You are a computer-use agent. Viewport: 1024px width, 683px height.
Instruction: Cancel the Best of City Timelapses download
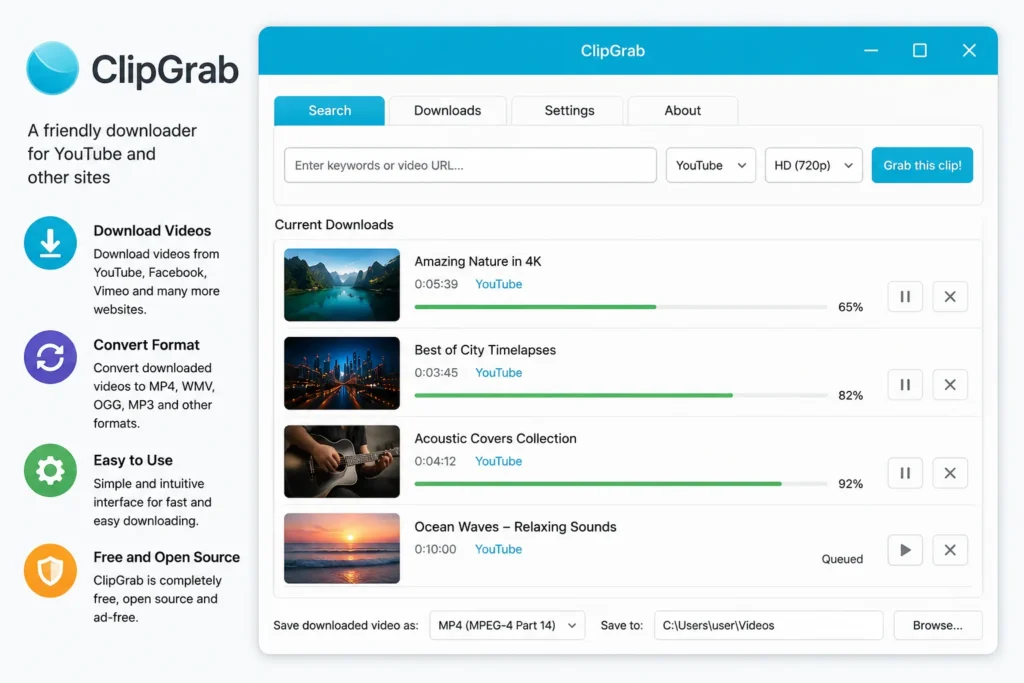coord(950,385)
